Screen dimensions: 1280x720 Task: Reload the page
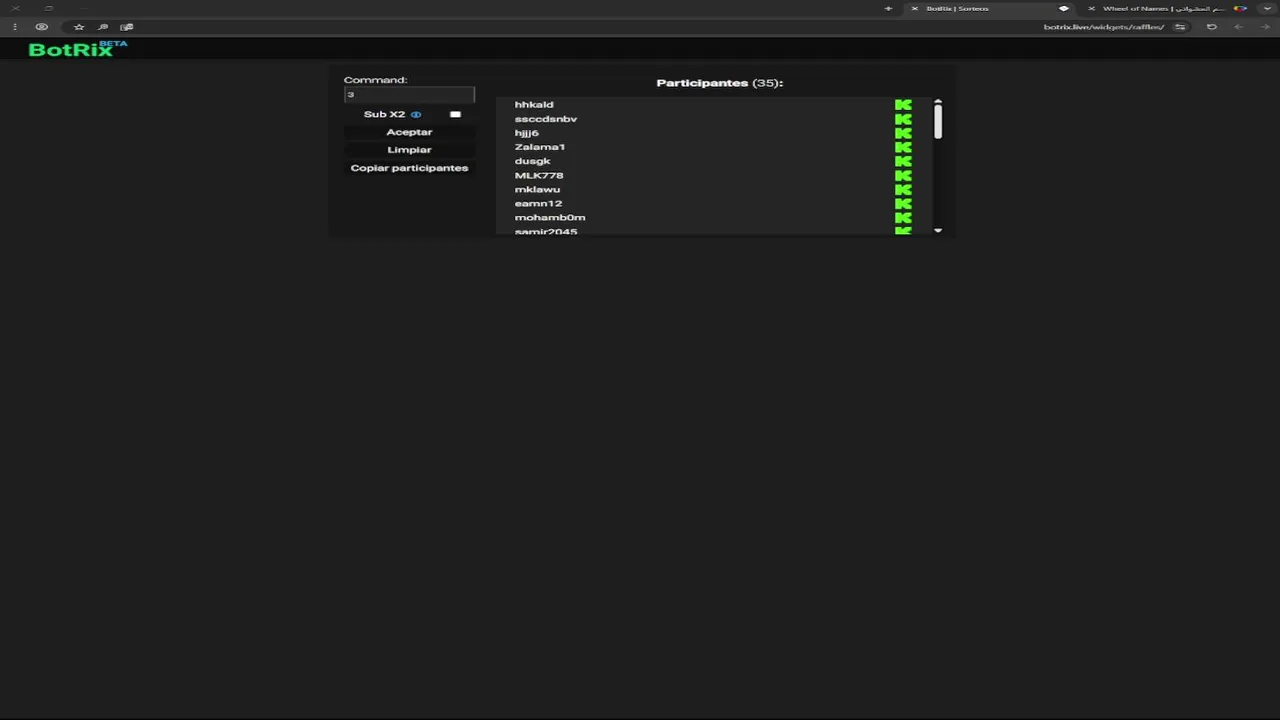pyautogui.click(x=1211, y=27)
